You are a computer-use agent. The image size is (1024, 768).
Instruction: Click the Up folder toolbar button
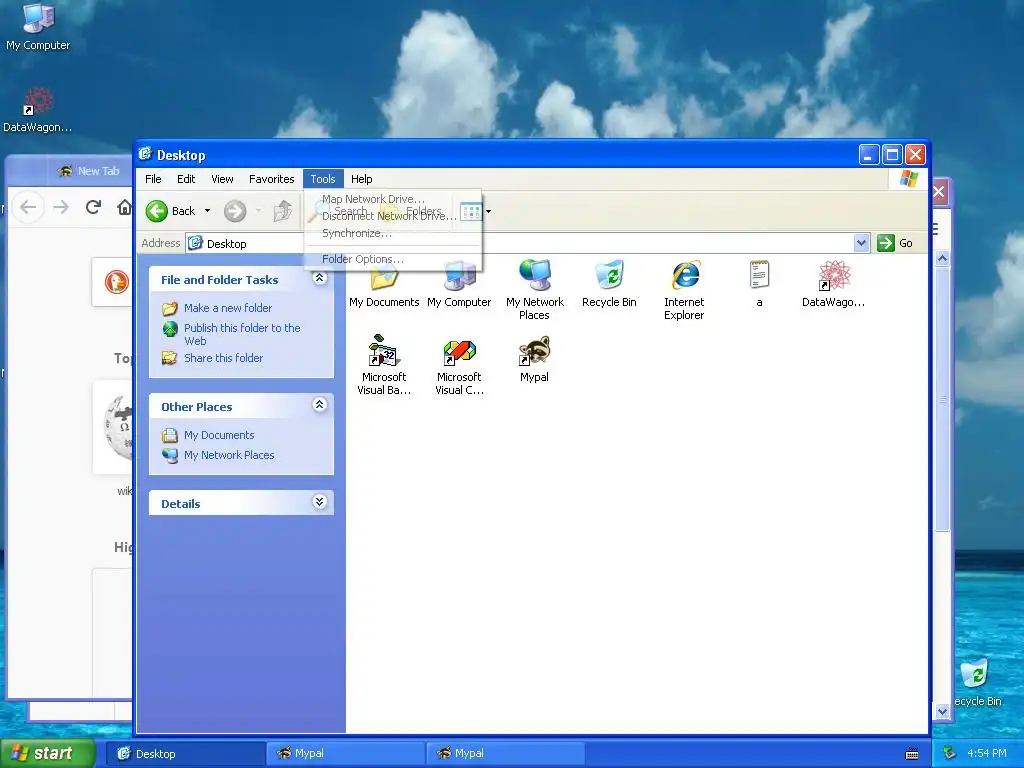tap(283, 211)
